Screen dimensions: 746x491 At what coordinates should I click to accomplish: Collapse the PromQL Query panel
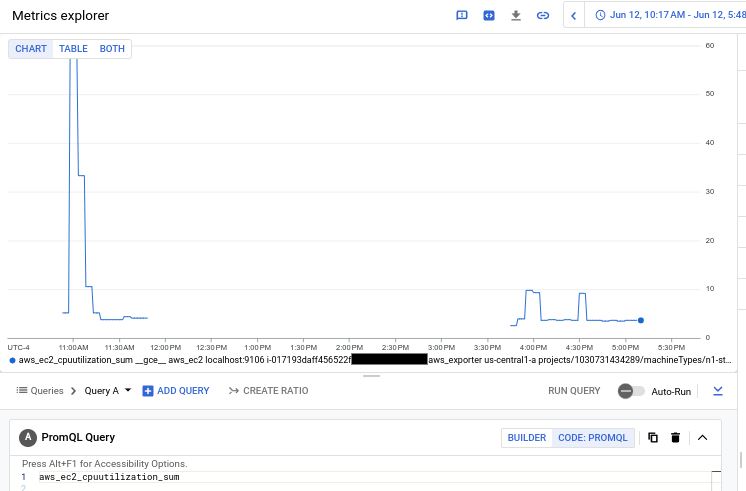point(702,437)
